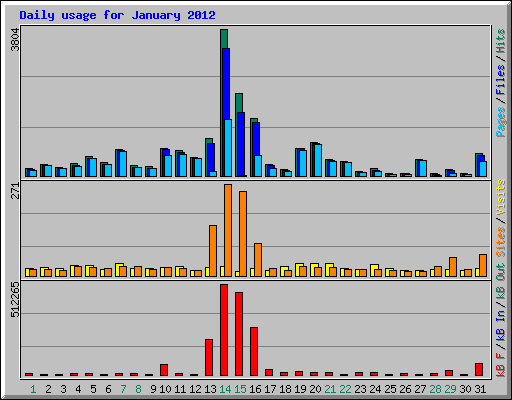Click the cyan pages bar for day 19
This screenshot has width=512, height=400.
coord(303,163)
